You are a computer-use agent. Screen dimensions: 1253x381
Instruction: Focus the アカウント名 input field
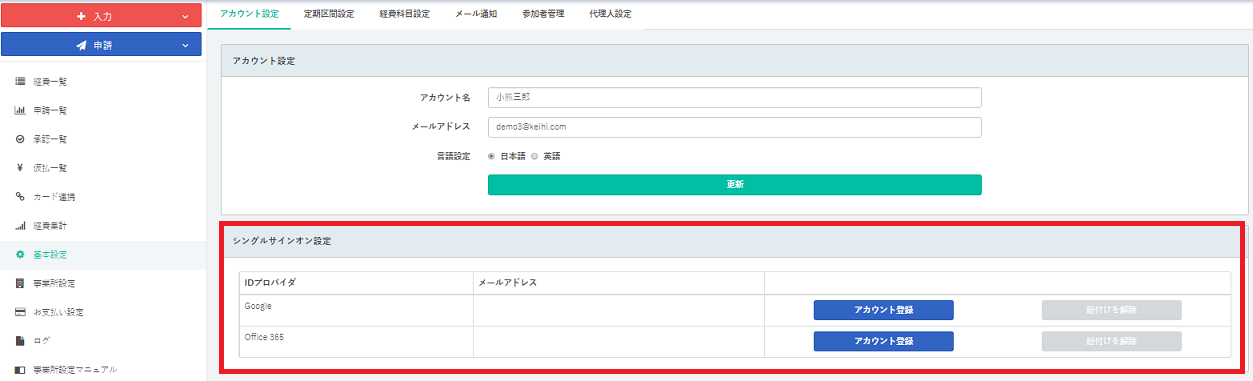734,97
